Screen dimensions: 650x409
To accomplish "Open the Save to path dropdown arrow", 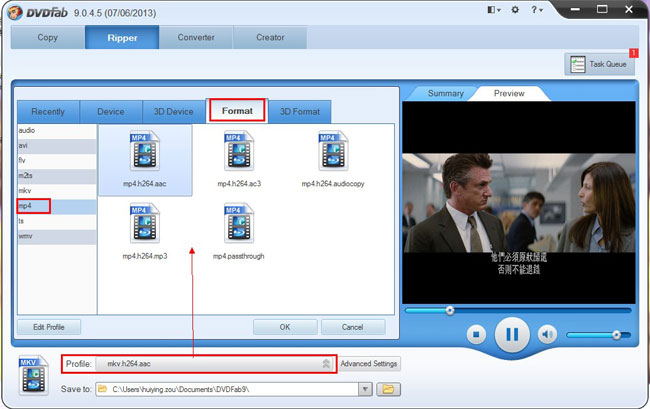I will (365, 389).
